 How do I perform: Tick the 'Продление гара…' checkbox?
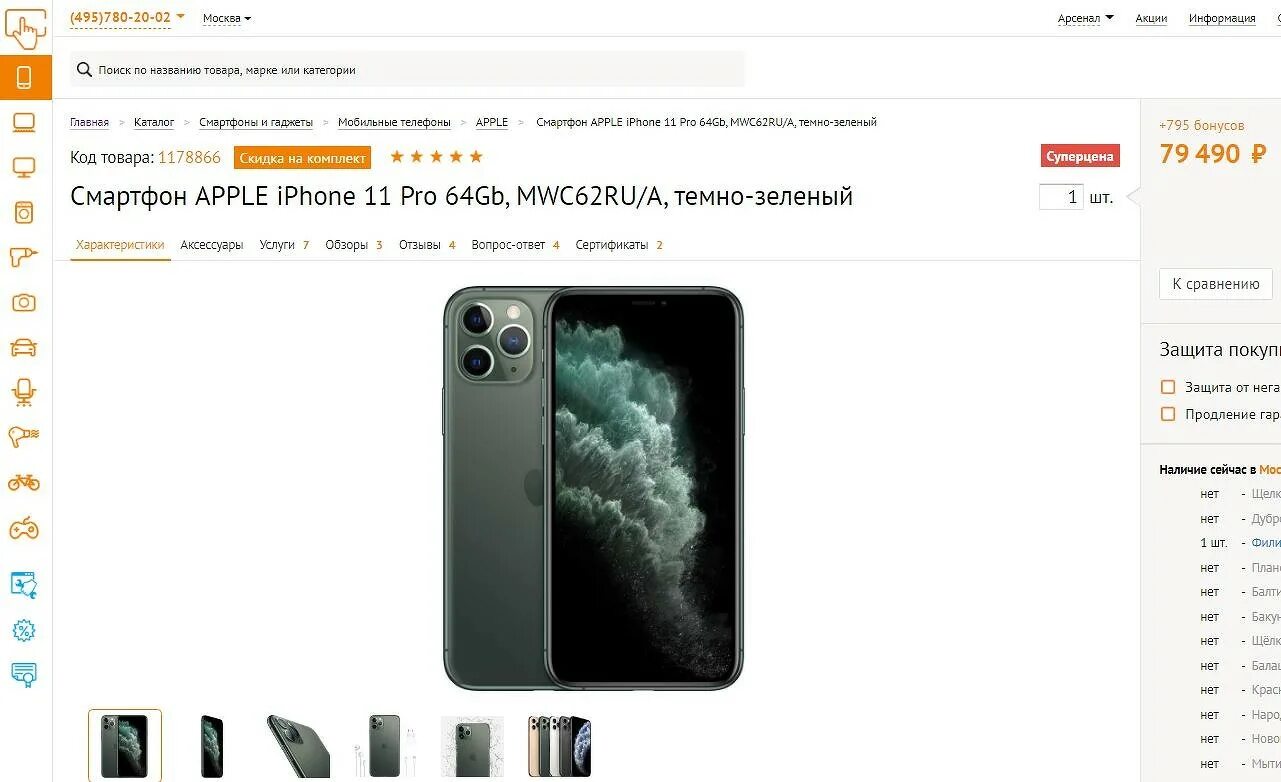click(x=1167, y=414)
